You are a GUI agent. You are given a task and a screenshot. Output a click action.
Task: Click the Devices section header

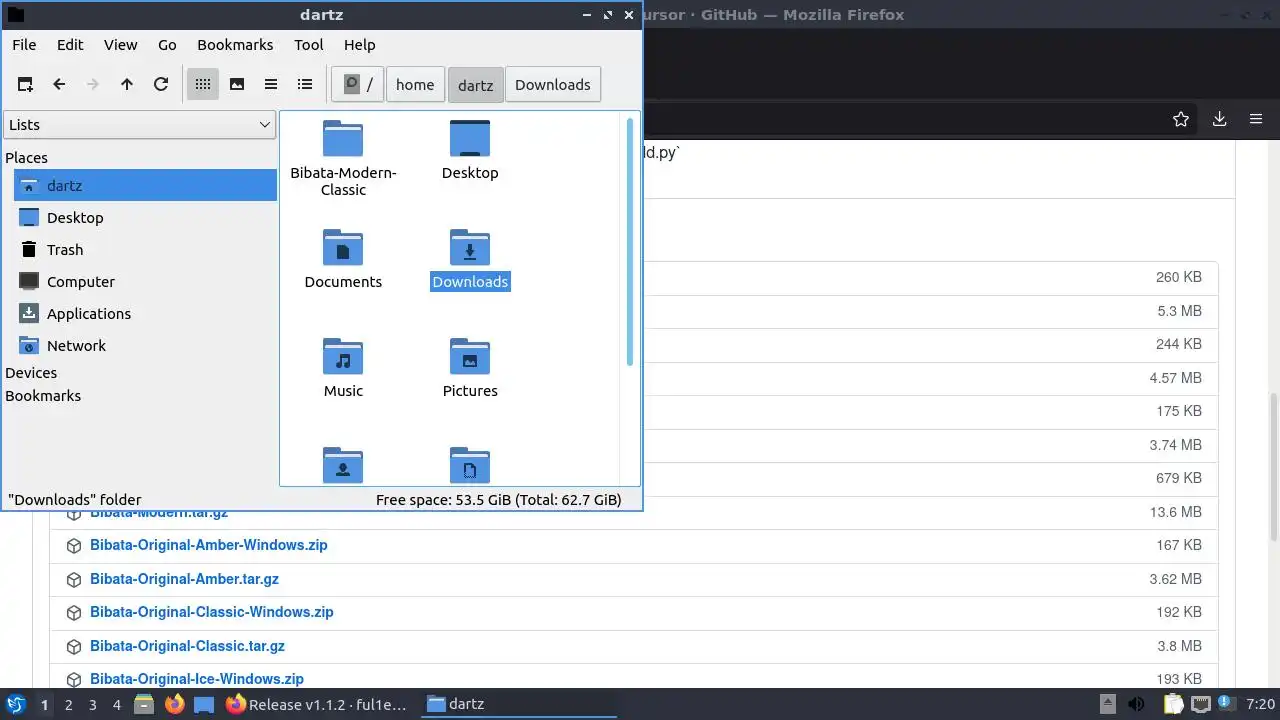[x=31, y=373]
